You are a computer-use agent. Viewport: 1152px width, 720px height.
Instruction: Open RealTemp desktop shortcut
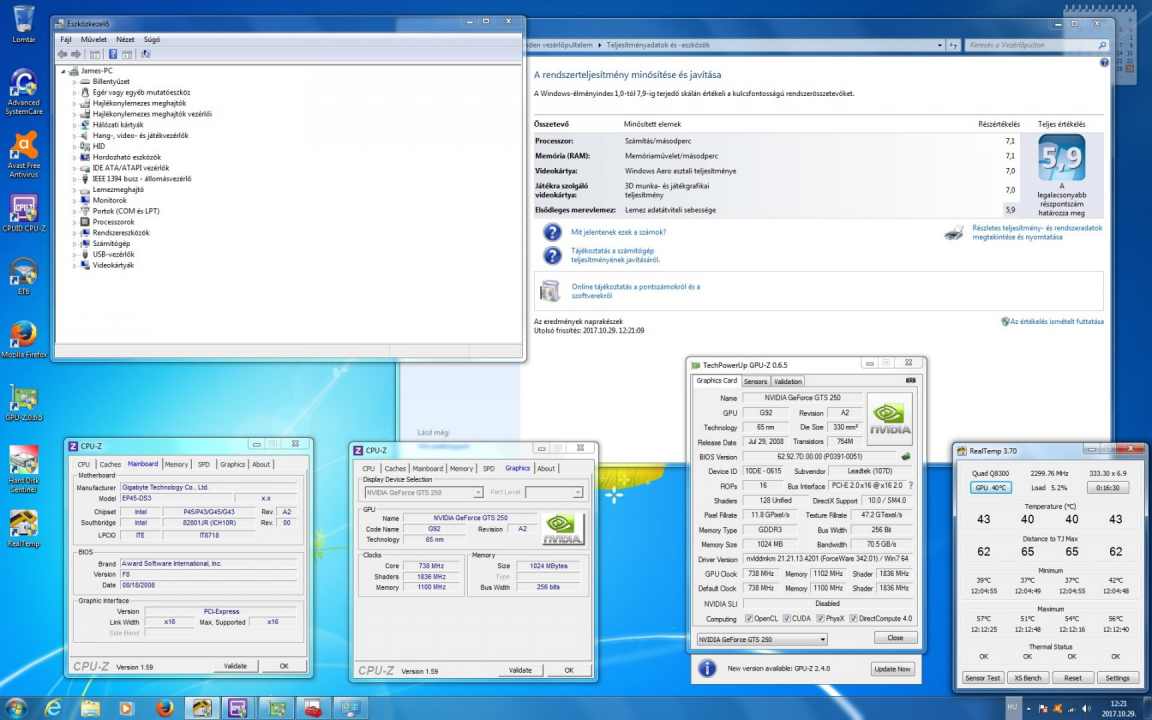click(x=24, y=528)
